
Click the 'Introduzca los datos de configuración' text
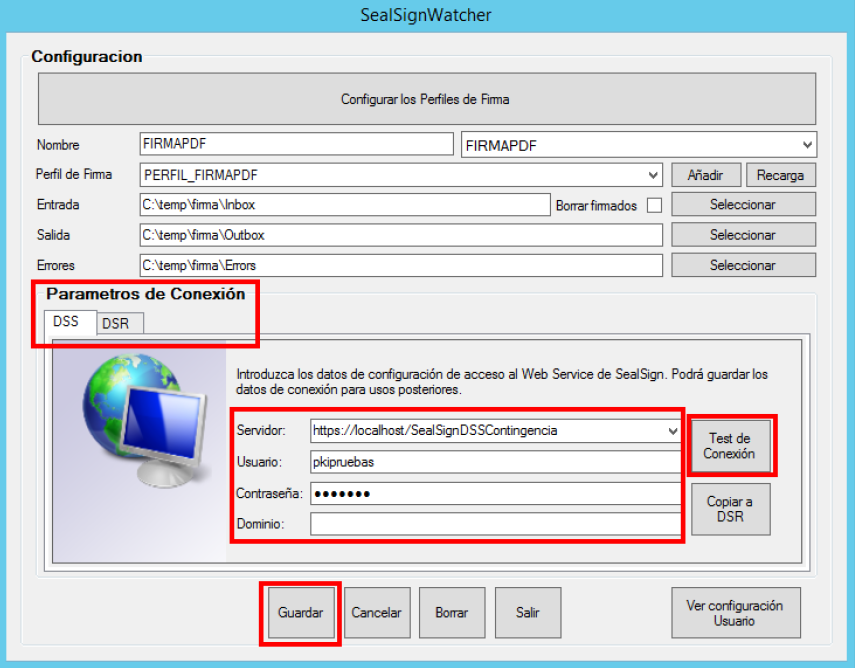(502, 382)
